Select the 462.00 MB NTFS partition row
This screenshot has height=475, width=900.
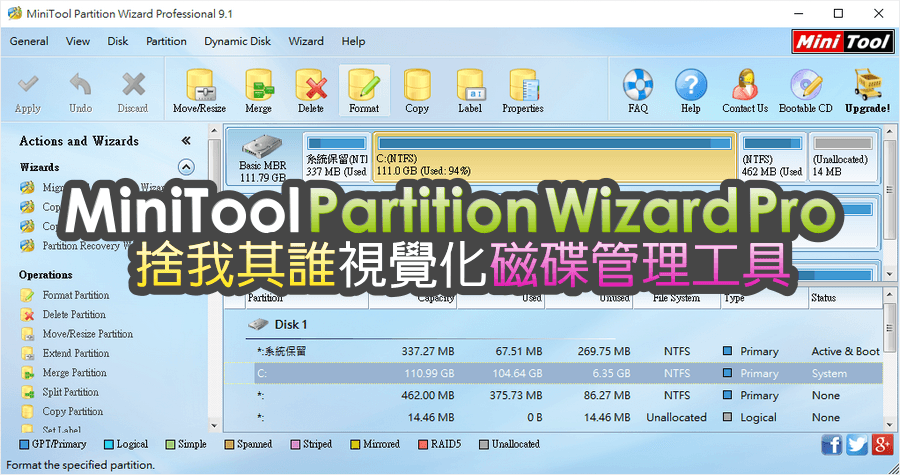point(554,395)
